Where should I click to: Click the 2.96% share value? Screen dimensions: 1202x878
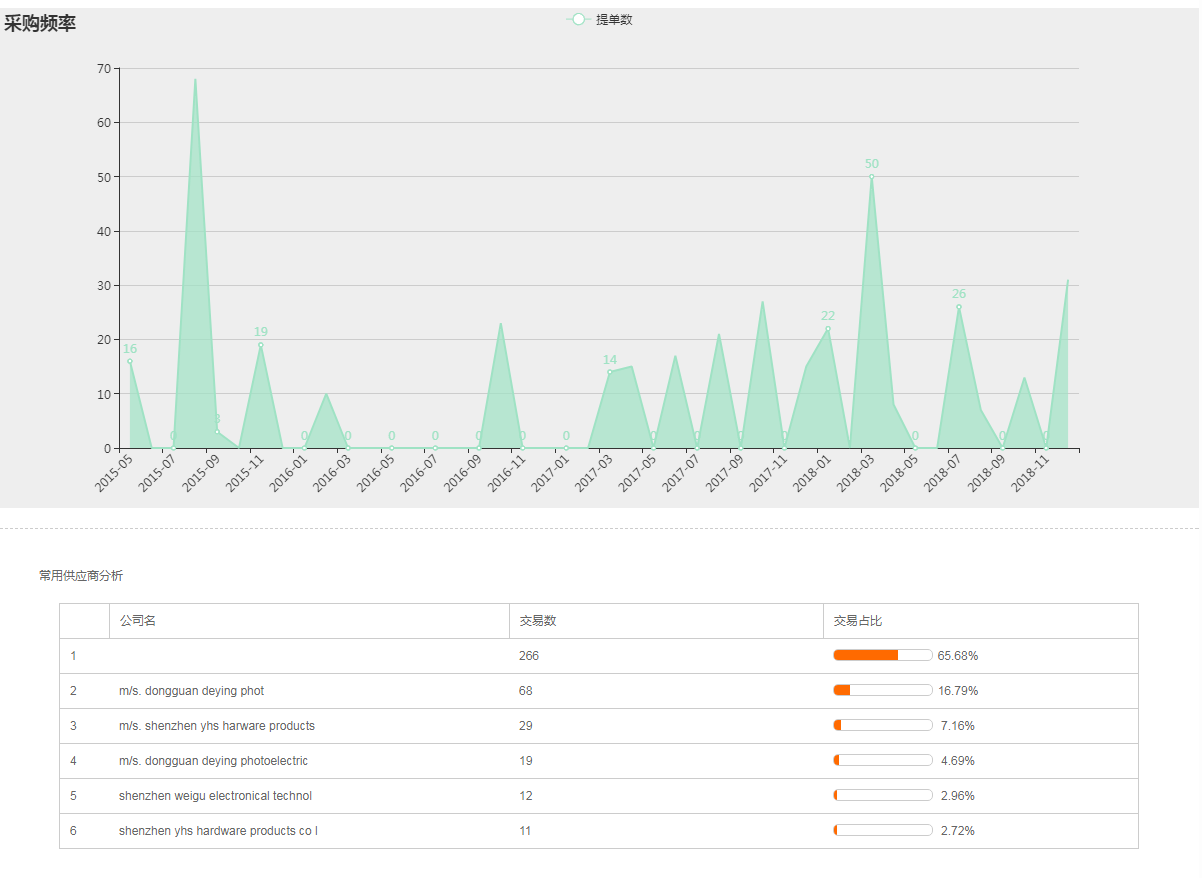tap(958, 796)
